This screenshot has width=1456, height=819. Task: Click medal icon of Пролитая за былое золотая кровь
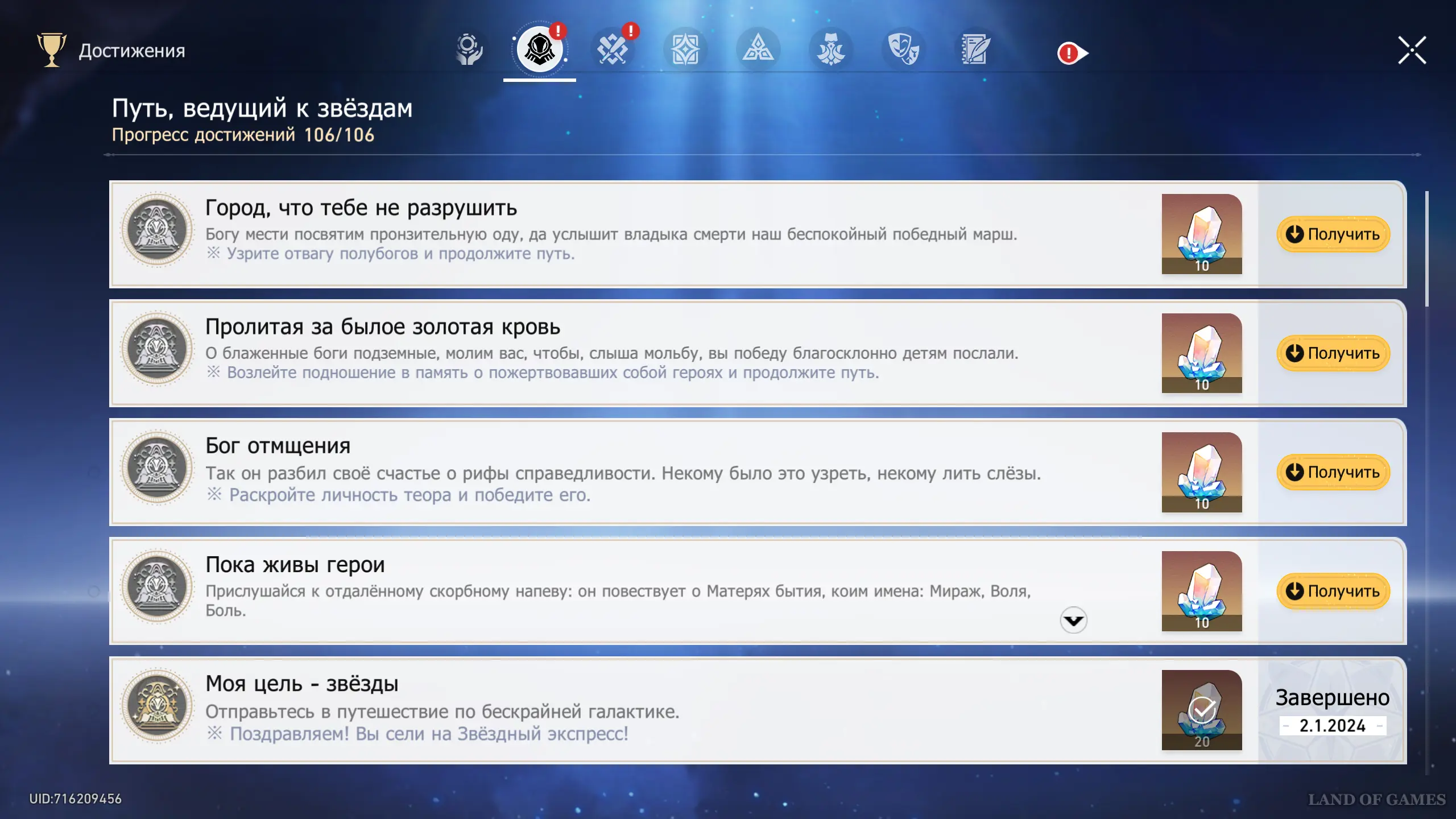pos(158,348)
